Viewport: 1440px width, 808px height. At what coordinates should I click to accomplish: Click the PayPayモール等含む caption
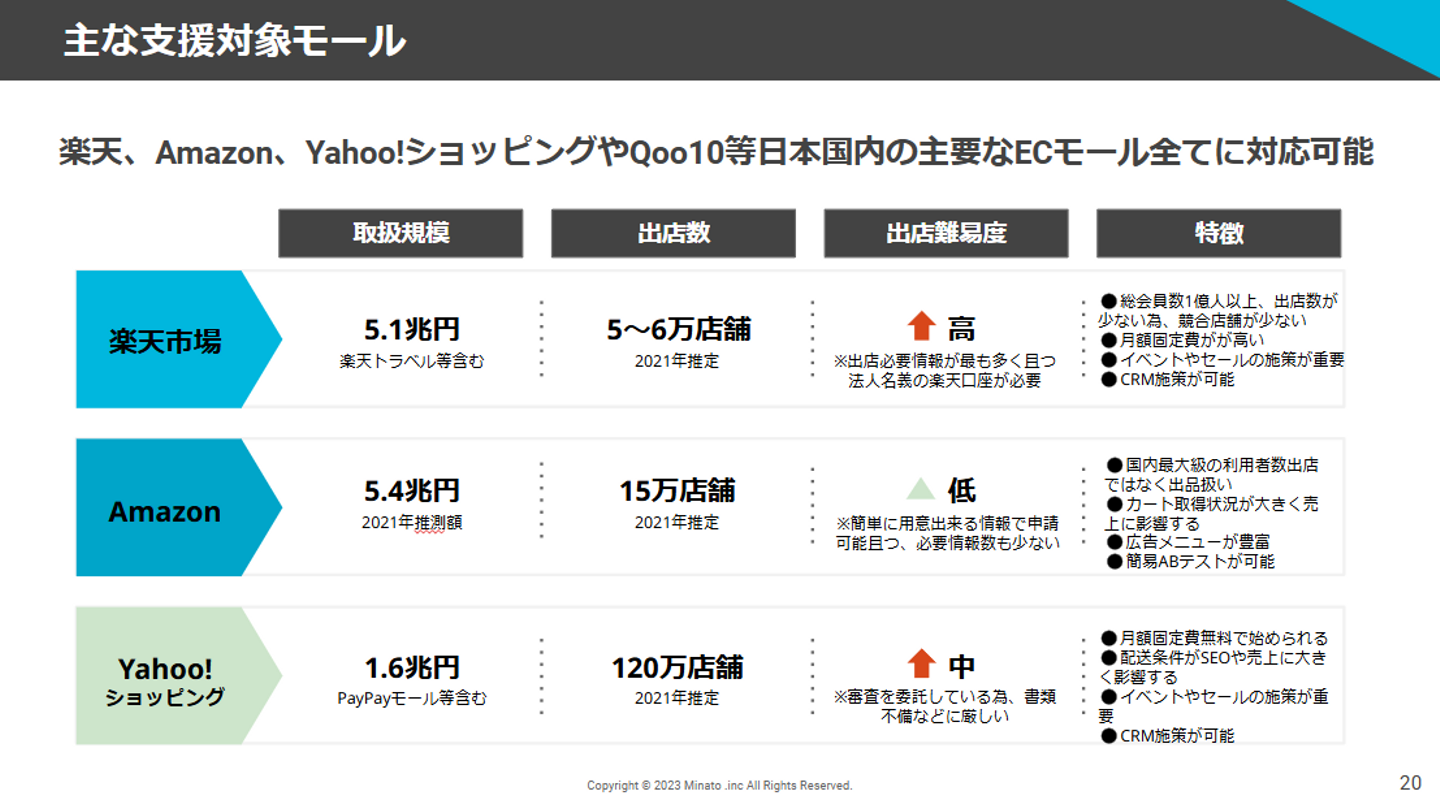pyautogui.click(x=412, y=699)
